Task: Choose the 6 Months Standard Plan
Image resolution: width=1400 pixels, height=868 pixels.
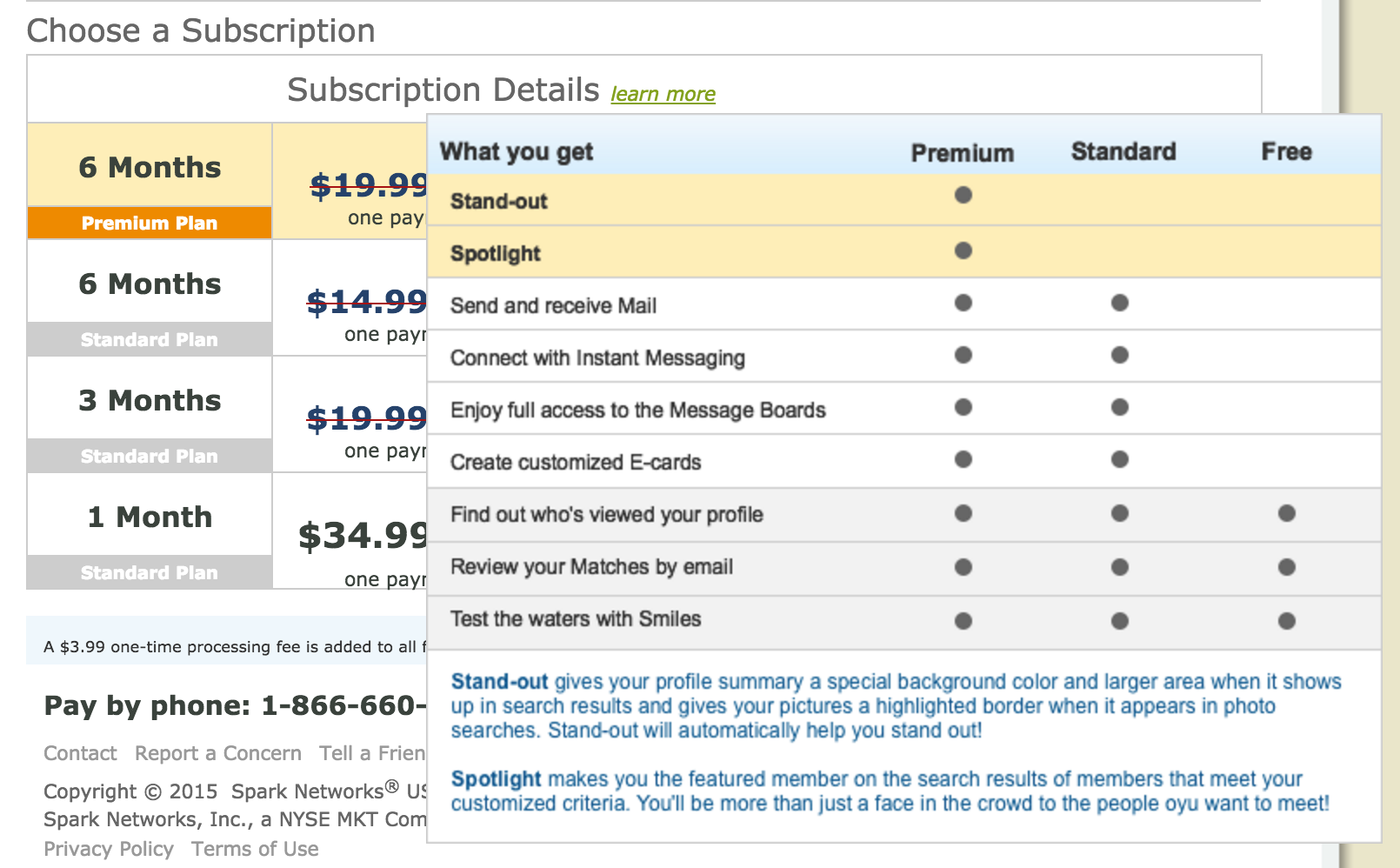Action: [x=150, y=297]
